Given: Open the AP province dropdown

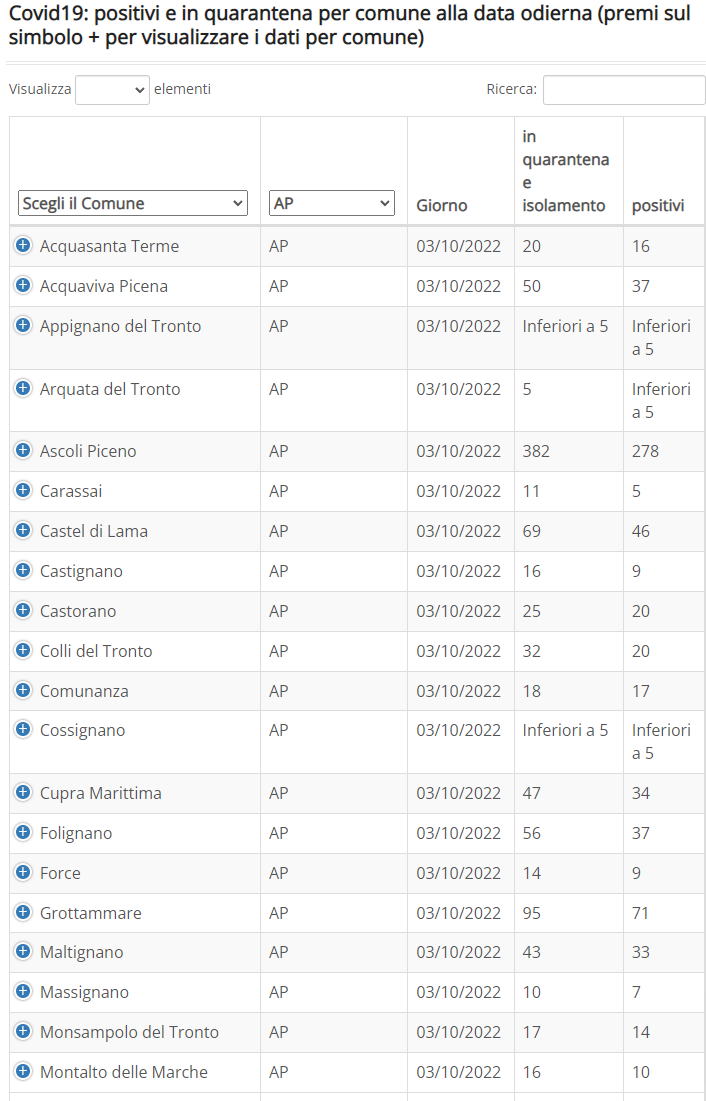Looking at the screenshot, I should click(x=332, y=203).
